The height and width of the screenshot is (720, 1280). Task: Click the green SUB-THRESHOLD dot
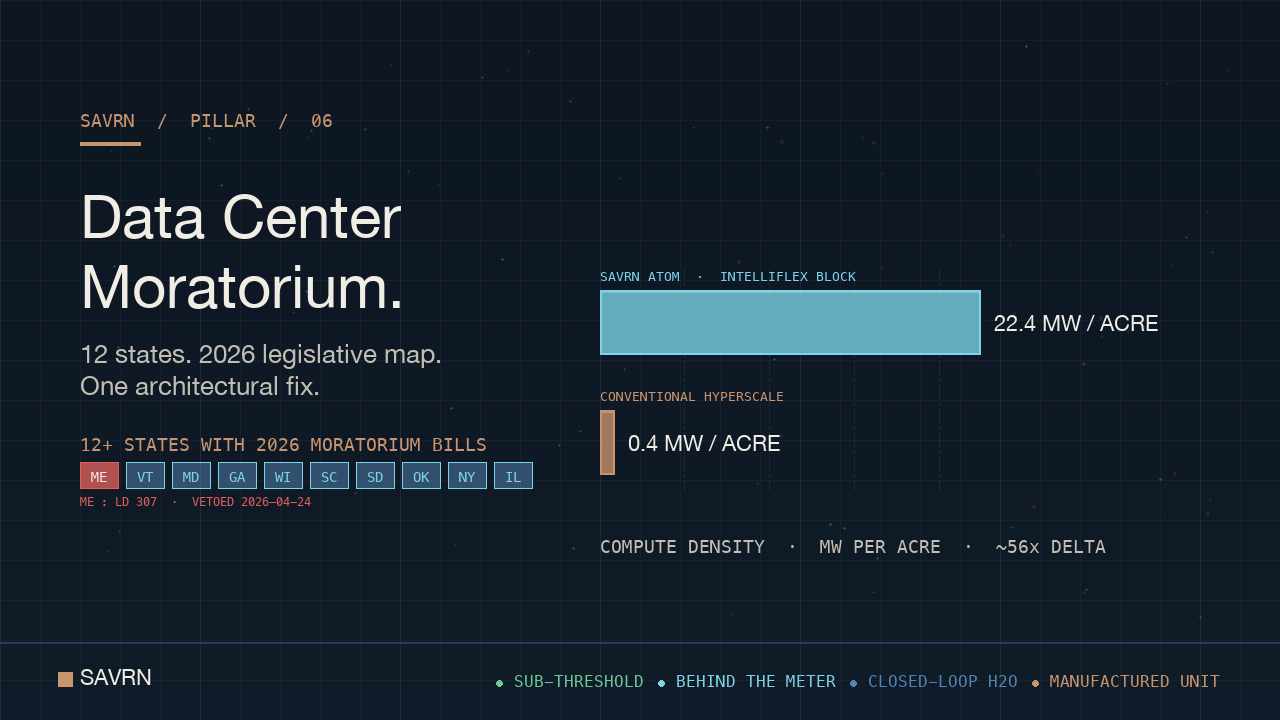(499, 683)
